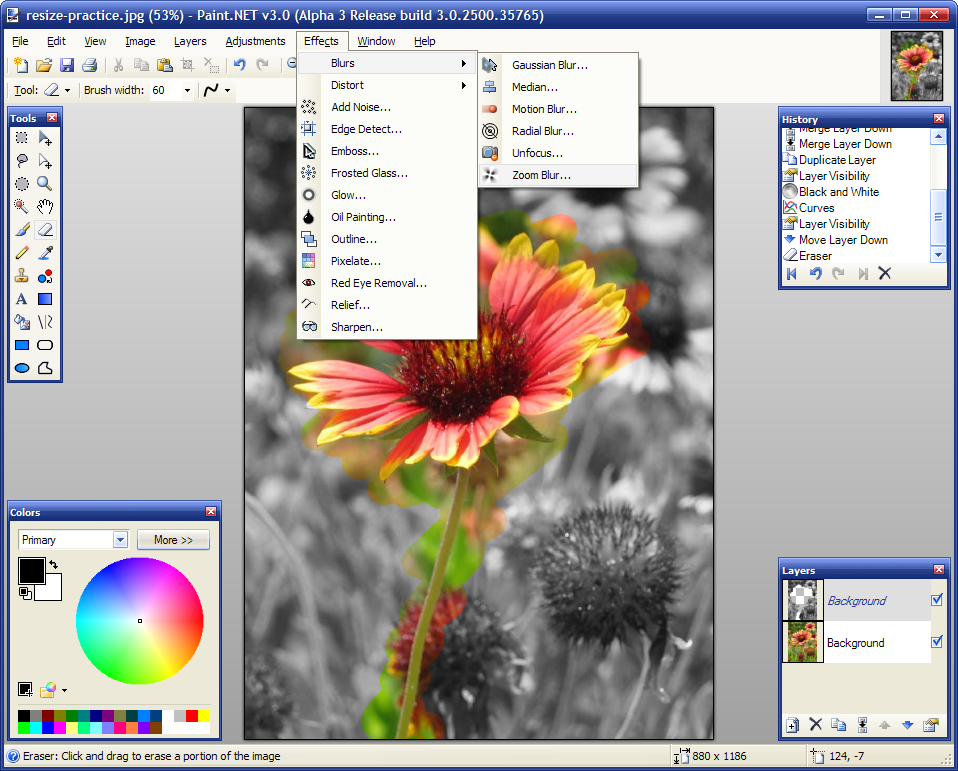Clear history using the X icon
The image size is (958, 771).
coord(884,272)
